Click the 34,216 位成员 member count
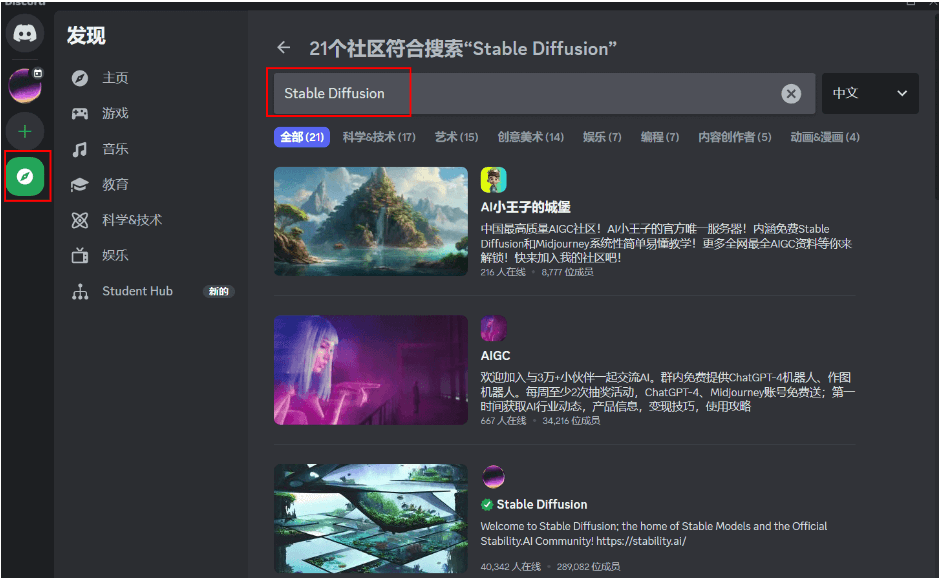 coord(571,420)
